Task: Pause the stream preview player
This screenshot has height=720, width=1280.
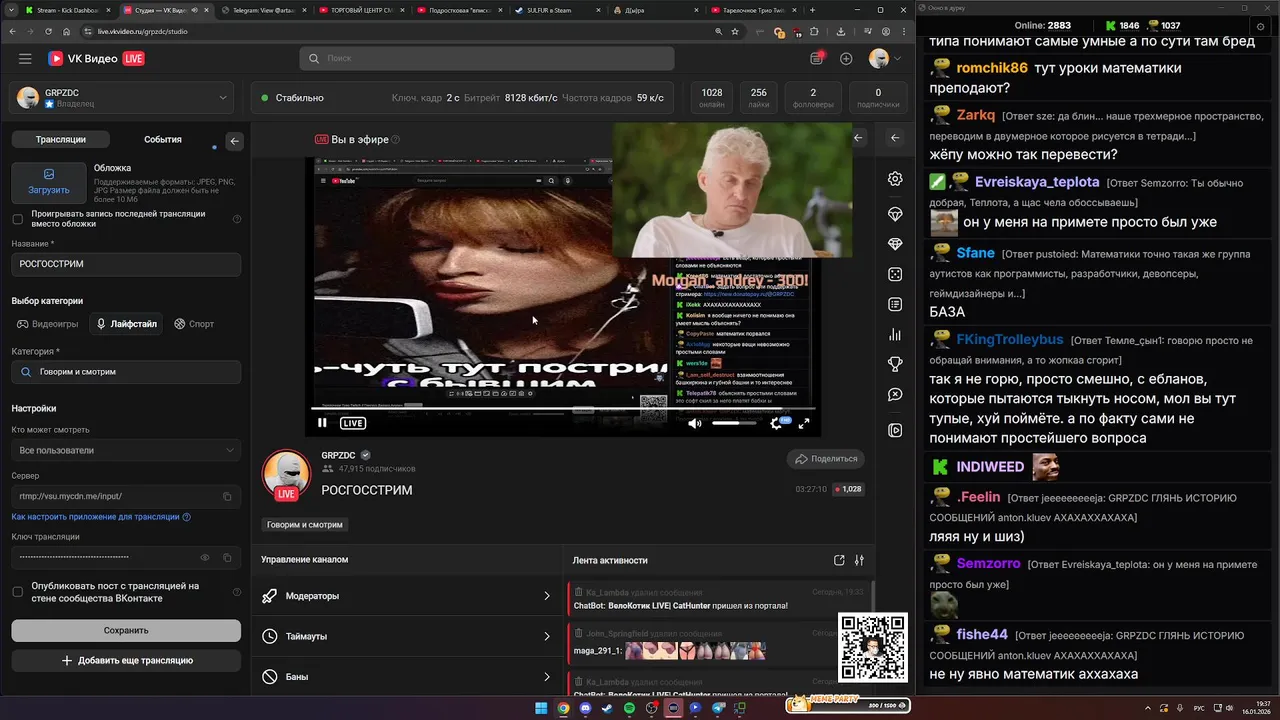Action: (x=322, y=423)
